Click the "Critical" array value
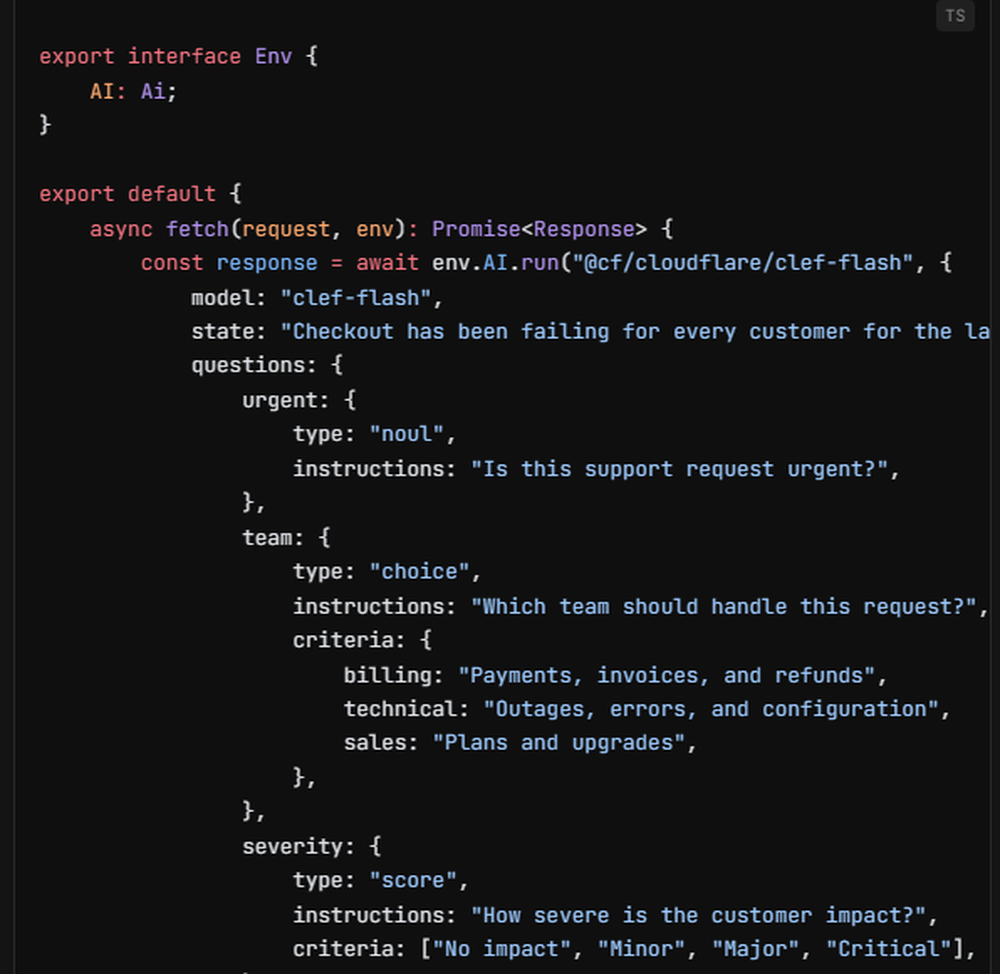The width and height of the screenshot is (1000, 974). coord(889,949)
